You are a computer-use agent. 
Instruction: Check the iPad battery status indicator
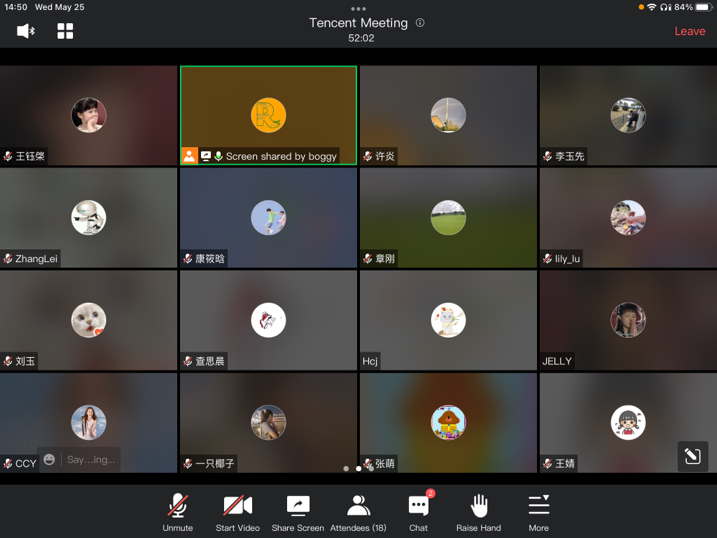click(703, 7)
